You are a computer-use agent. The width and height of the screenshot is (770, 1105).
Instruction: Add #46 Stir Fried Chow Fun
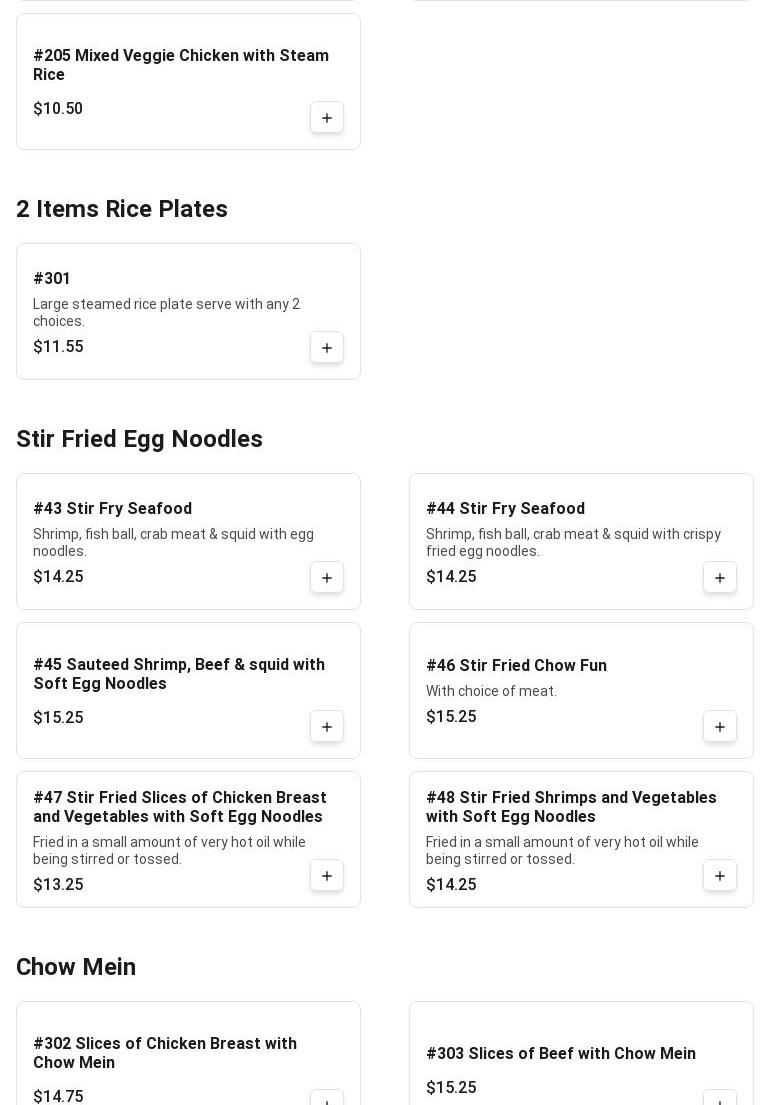click(720, 727)
